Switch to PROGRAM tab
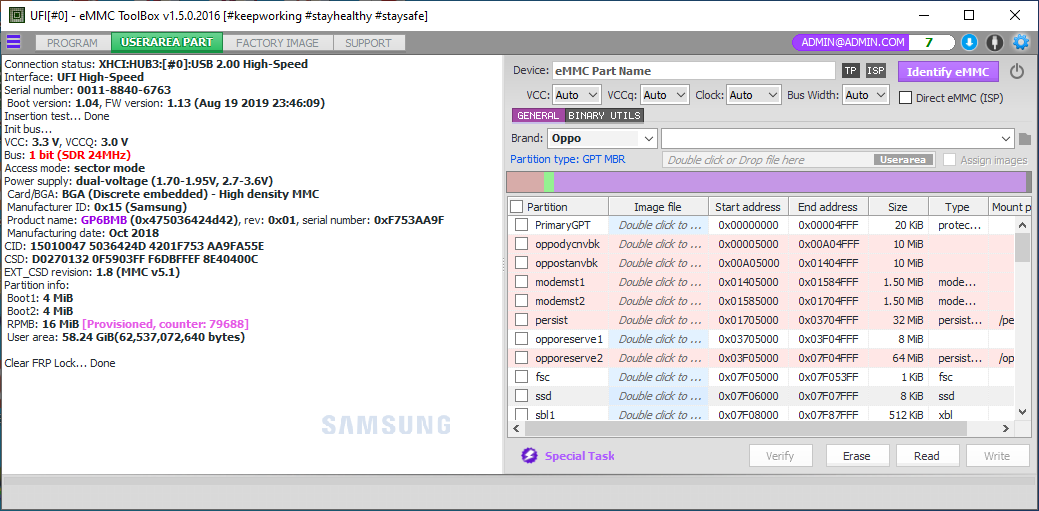This screenshot has width=1039, height=511. click(72, 43)
